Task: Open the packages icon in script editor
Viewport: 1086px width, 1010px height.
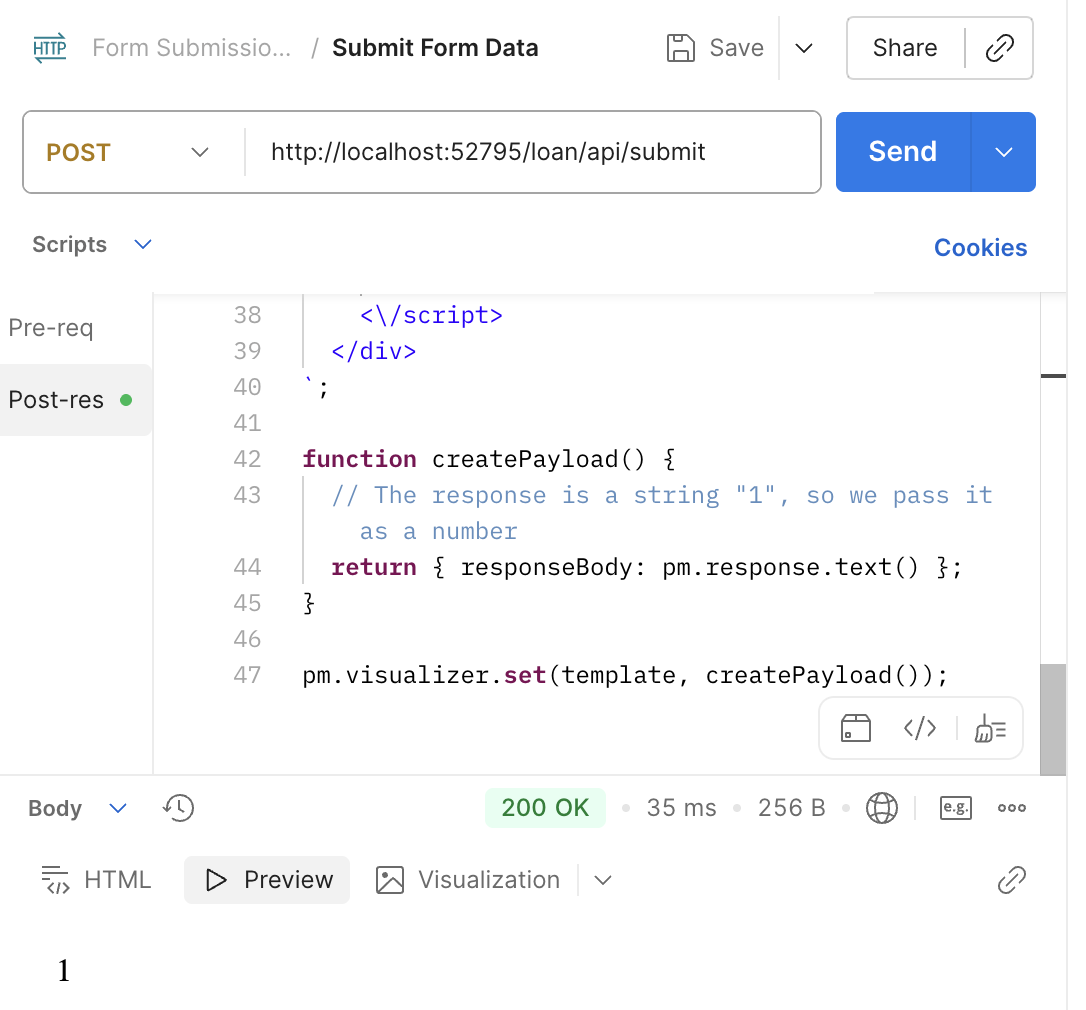Action: coord(856,728)
